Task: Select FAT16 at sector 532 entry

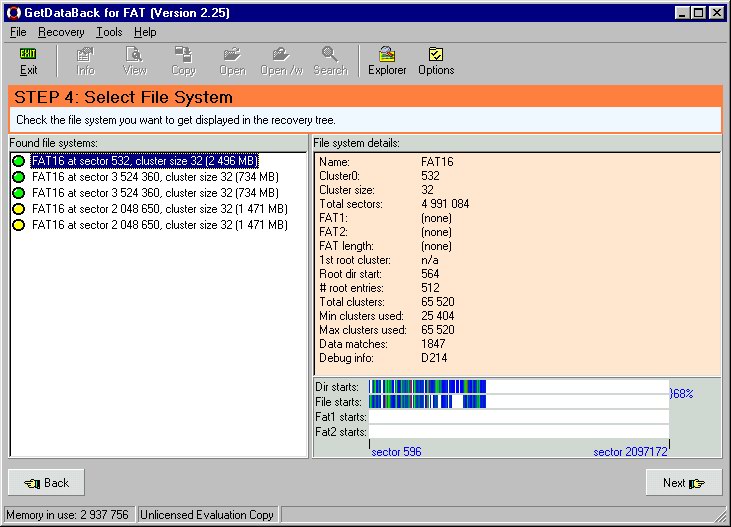Action: coord(144,161)
